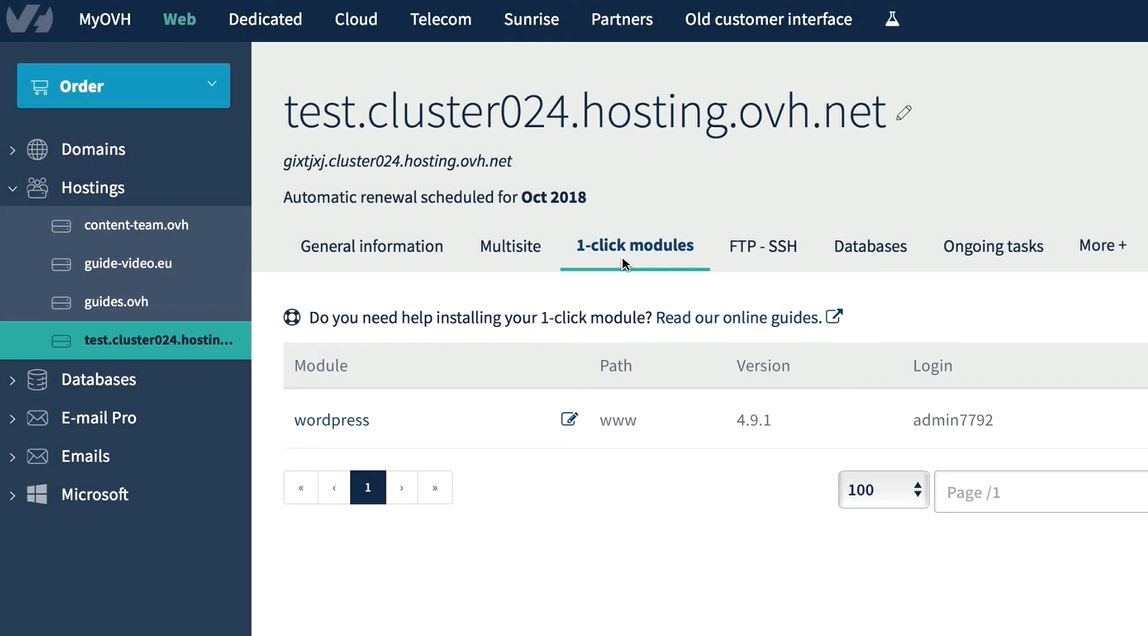Go to the Dedicated menu
The height and width of the screenshot is (636, 1148).
265,19
